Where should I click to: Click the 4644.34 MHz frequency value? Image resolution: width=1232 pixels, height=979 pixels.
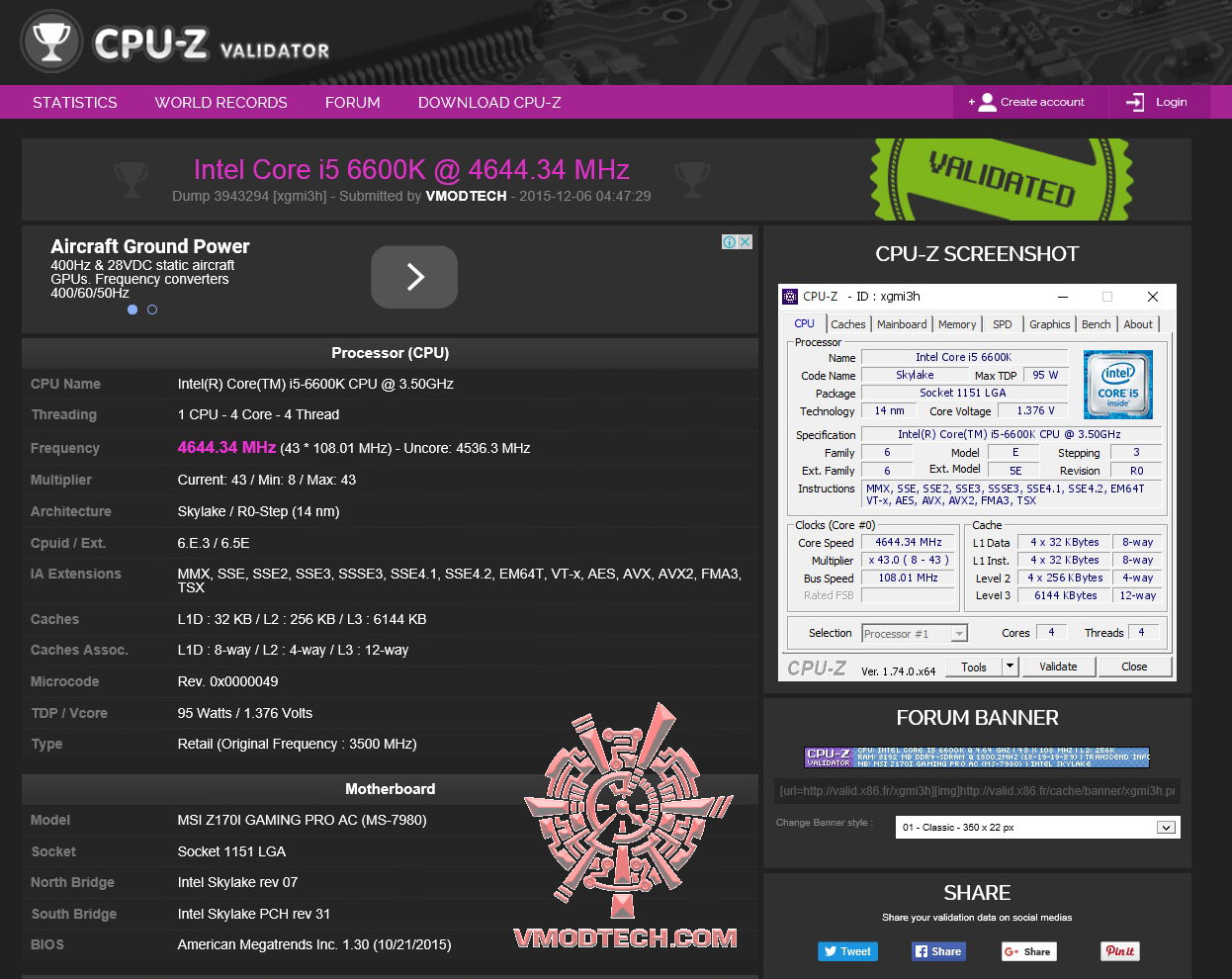[x=226, y=447]
